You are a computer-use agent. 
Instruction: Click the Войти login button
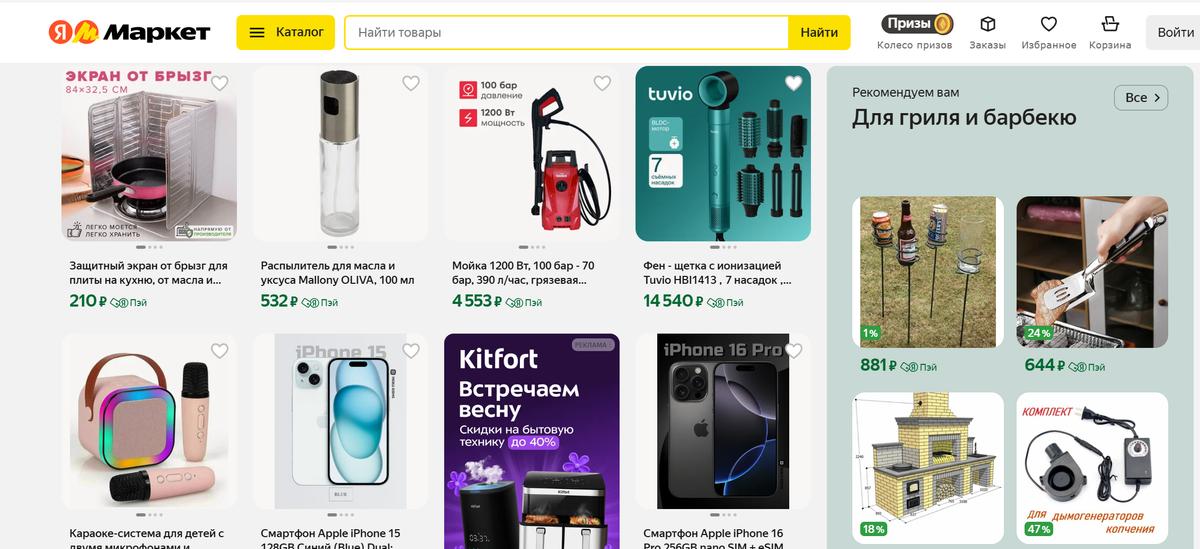point(1174,32)
